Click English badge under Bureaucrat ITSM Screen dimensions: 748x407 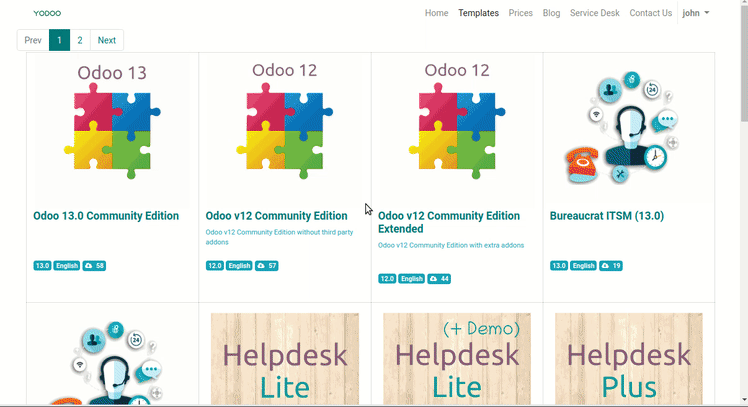tap(583, 266)
